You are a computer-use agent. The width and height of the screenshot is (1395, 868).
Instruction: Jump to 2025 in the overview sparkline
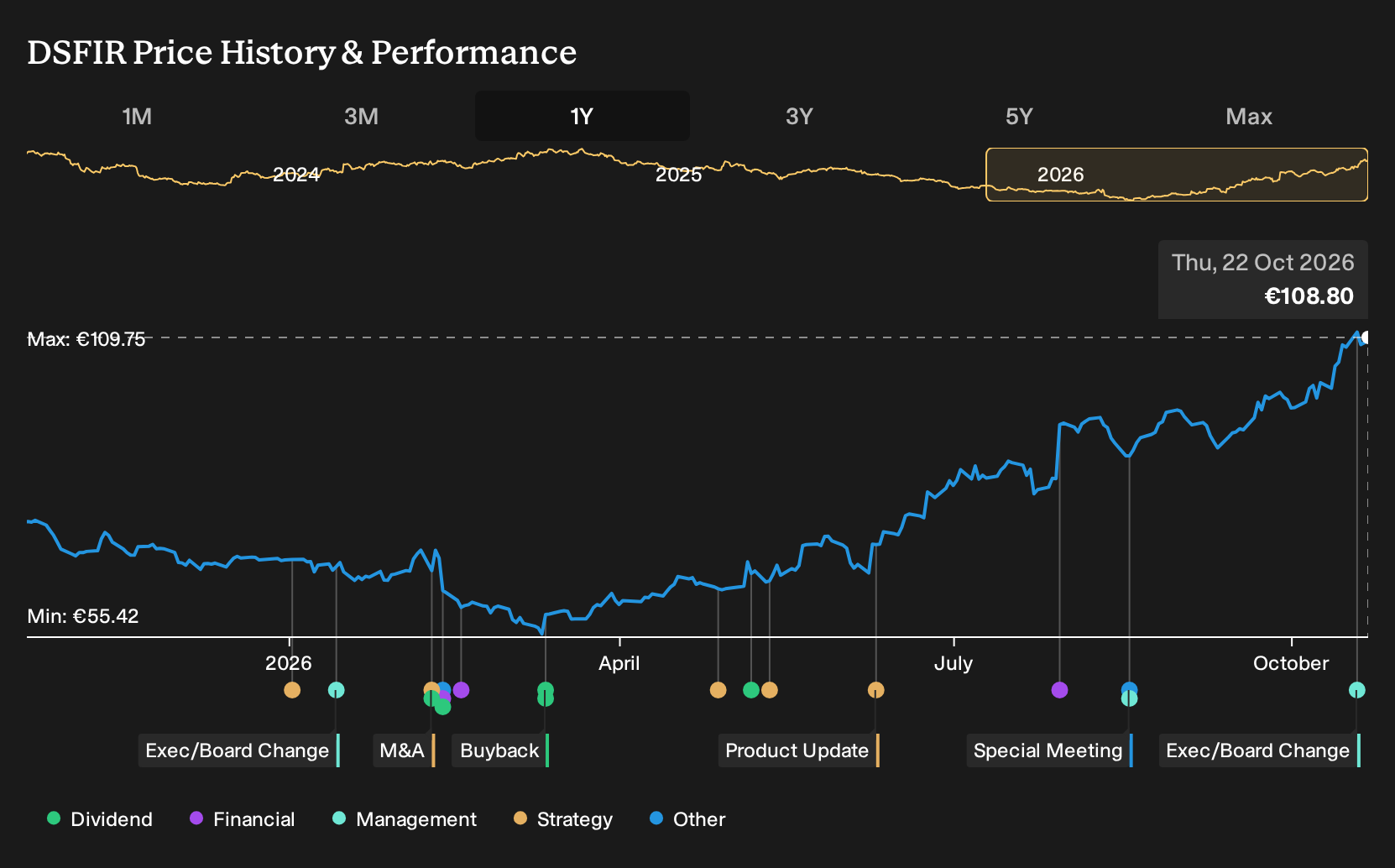(678, 175)
